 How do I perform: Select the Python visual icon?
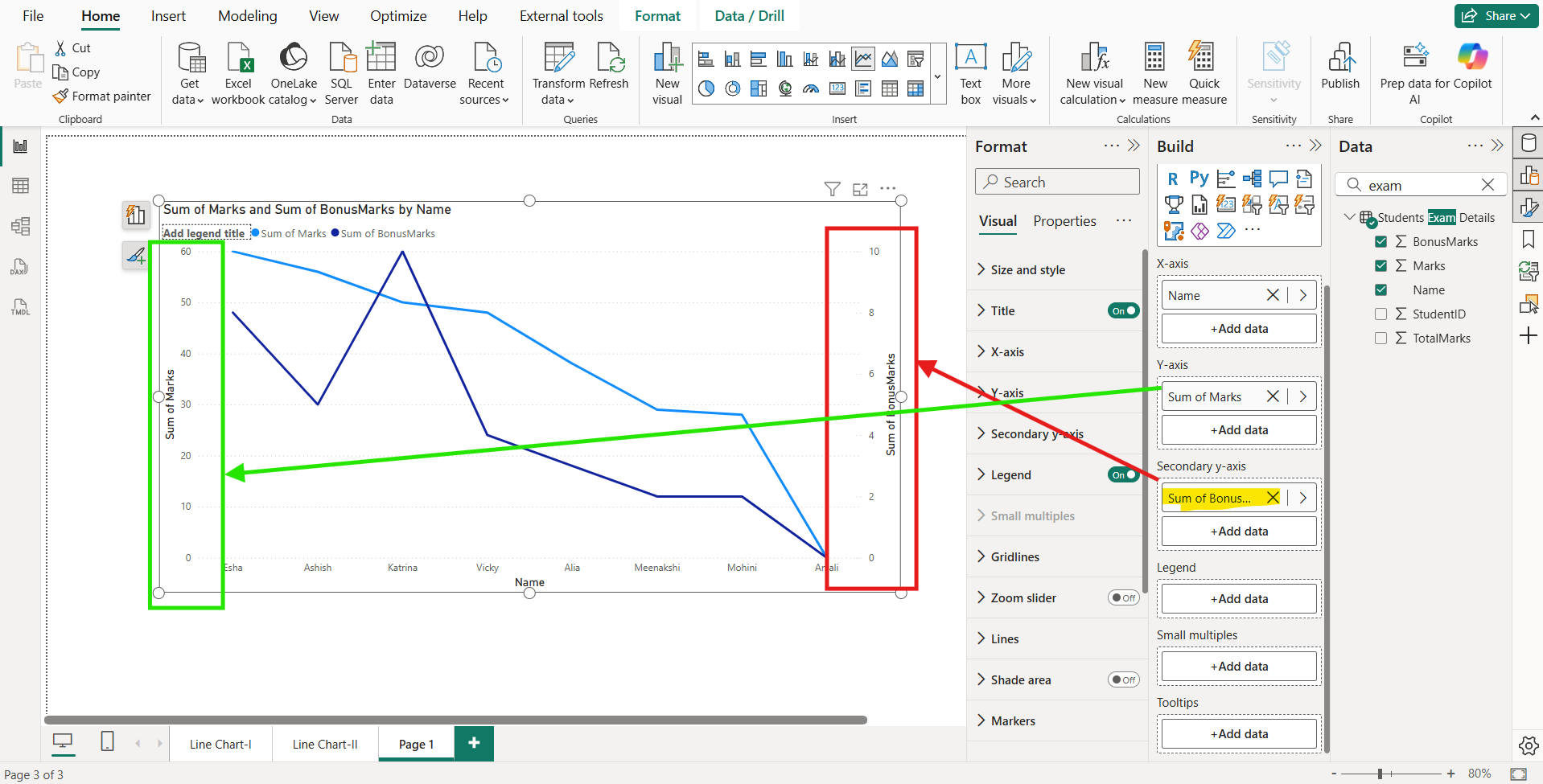[x=1198, y=179]
